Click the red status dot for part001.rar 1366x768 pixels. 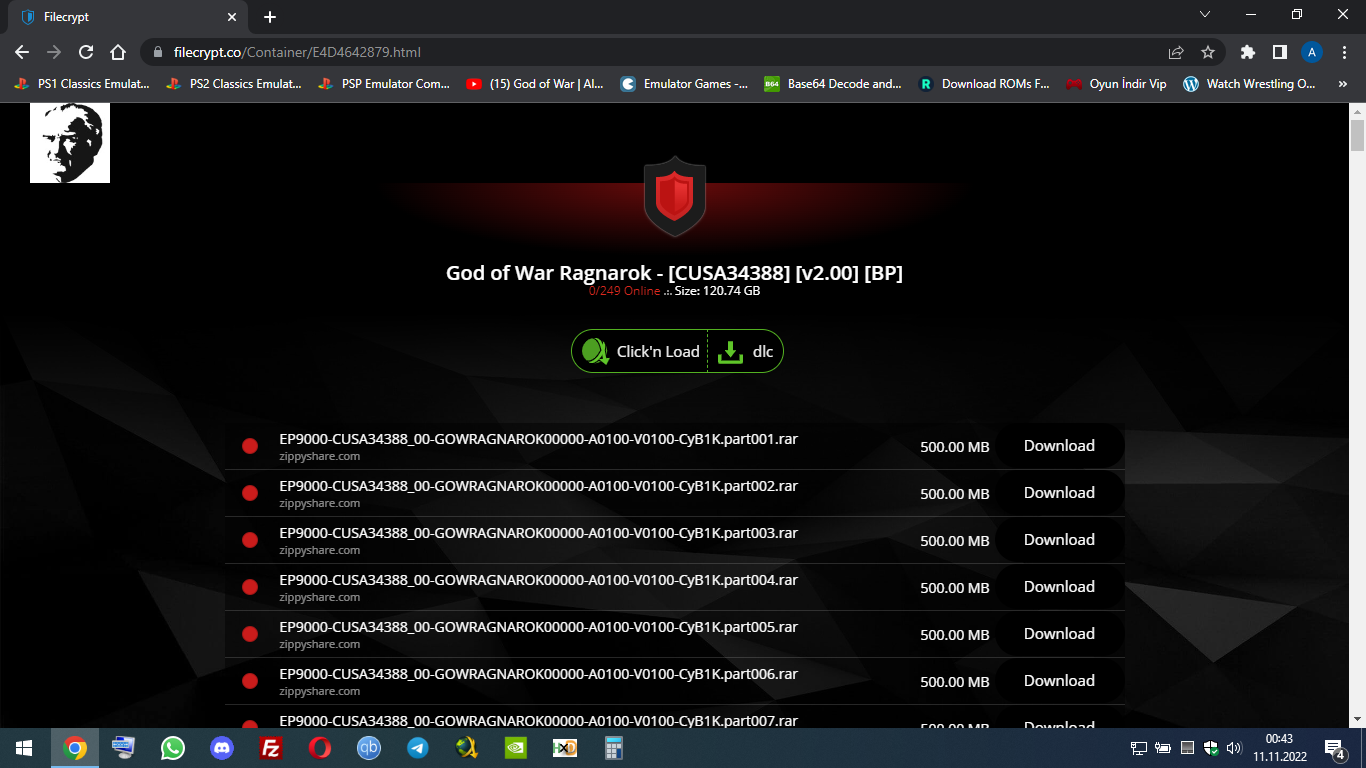[250, 446]
